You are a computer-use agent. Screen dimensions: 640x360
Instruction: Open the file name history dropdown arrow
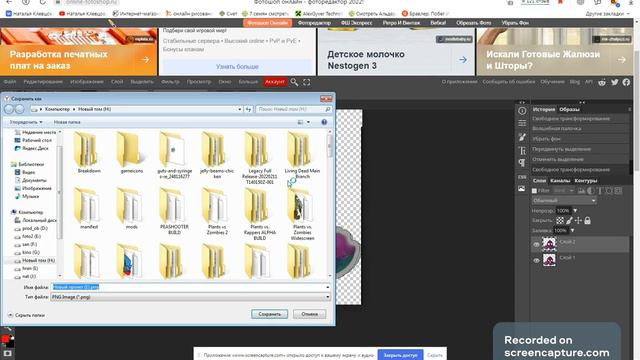328,287
